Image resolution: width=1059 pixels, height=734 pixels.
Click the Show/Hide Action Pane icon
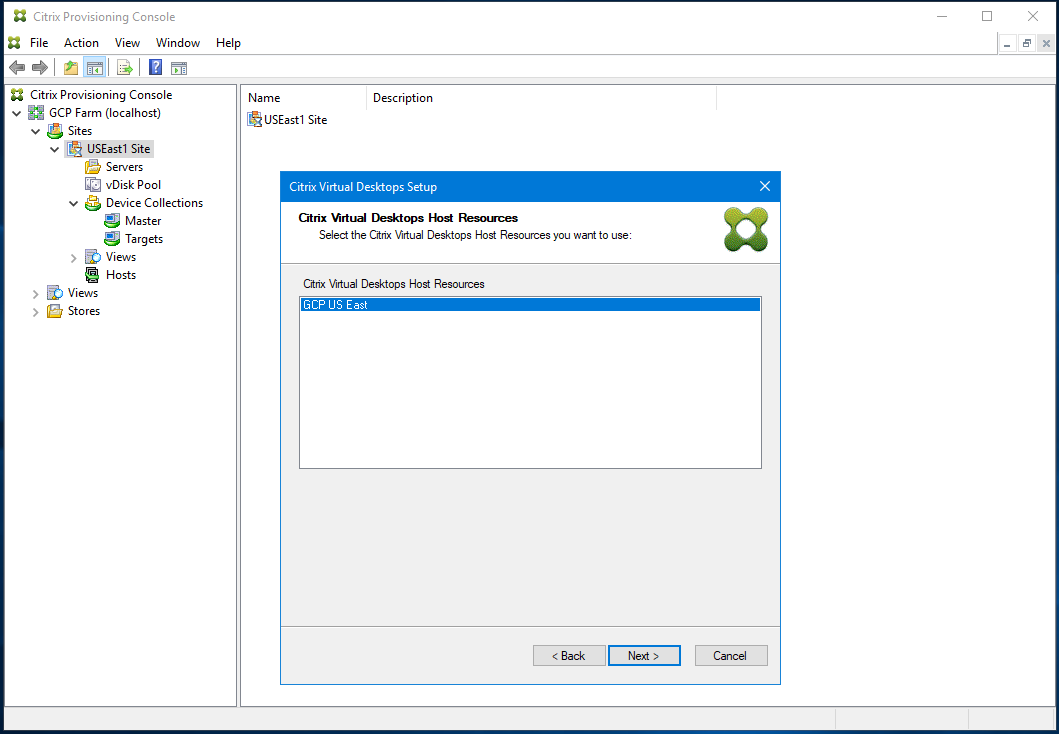coord(179,67)
